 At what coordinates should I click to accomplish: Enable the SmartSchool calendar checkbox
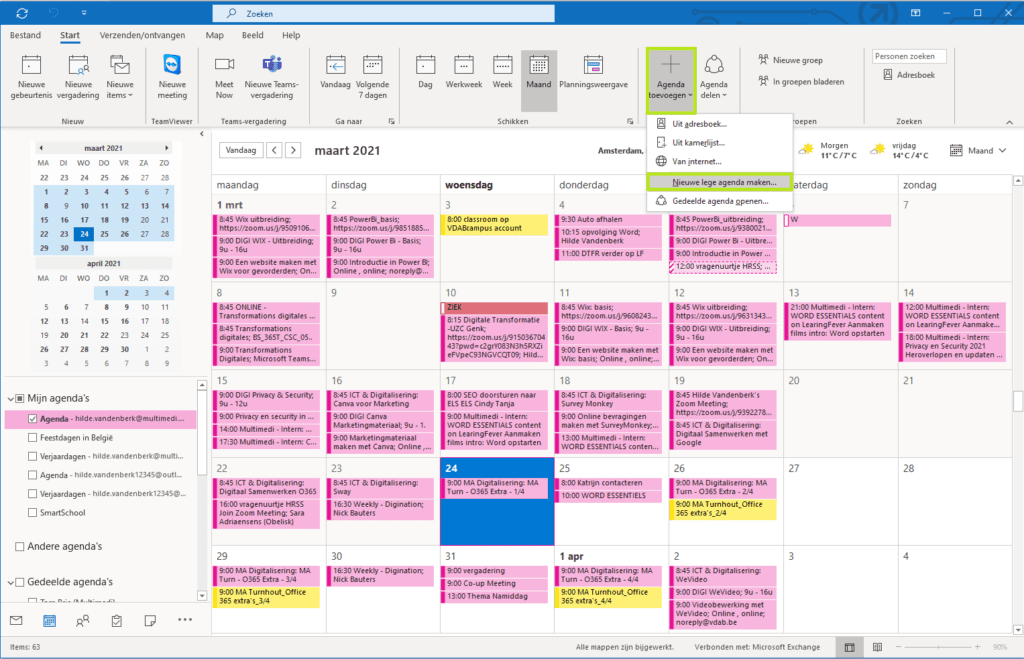[x=33, y=513]
